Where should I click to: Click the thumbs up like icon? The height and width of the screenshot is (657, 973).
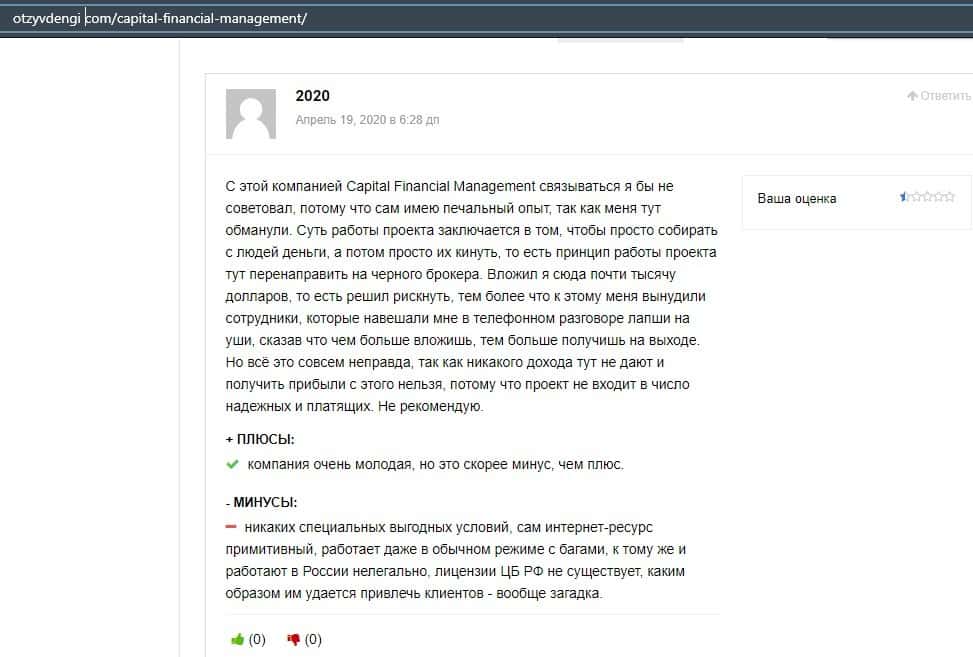point(238,639)
